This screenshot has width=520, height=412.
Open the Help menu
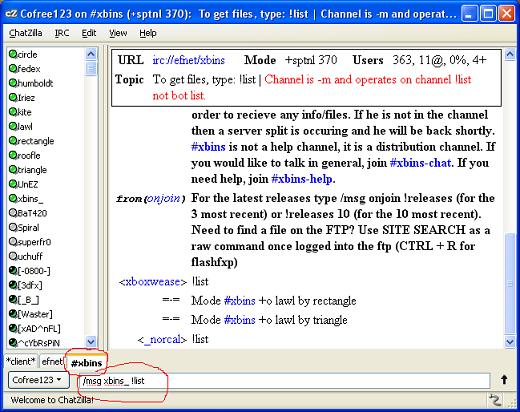tap(148, 33)
